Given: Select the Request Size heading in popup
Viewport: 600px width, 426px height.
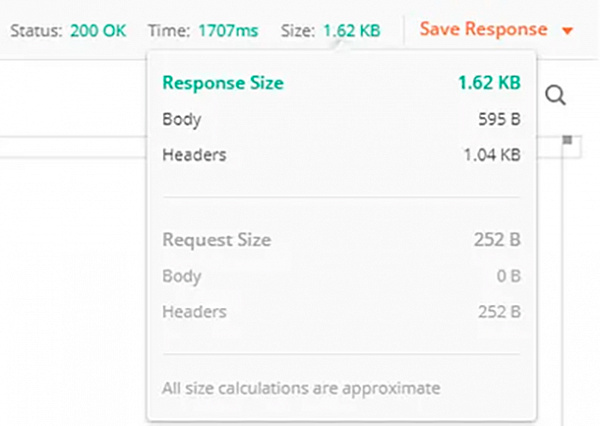Looking at the screenshot, I should pos(216,240).
